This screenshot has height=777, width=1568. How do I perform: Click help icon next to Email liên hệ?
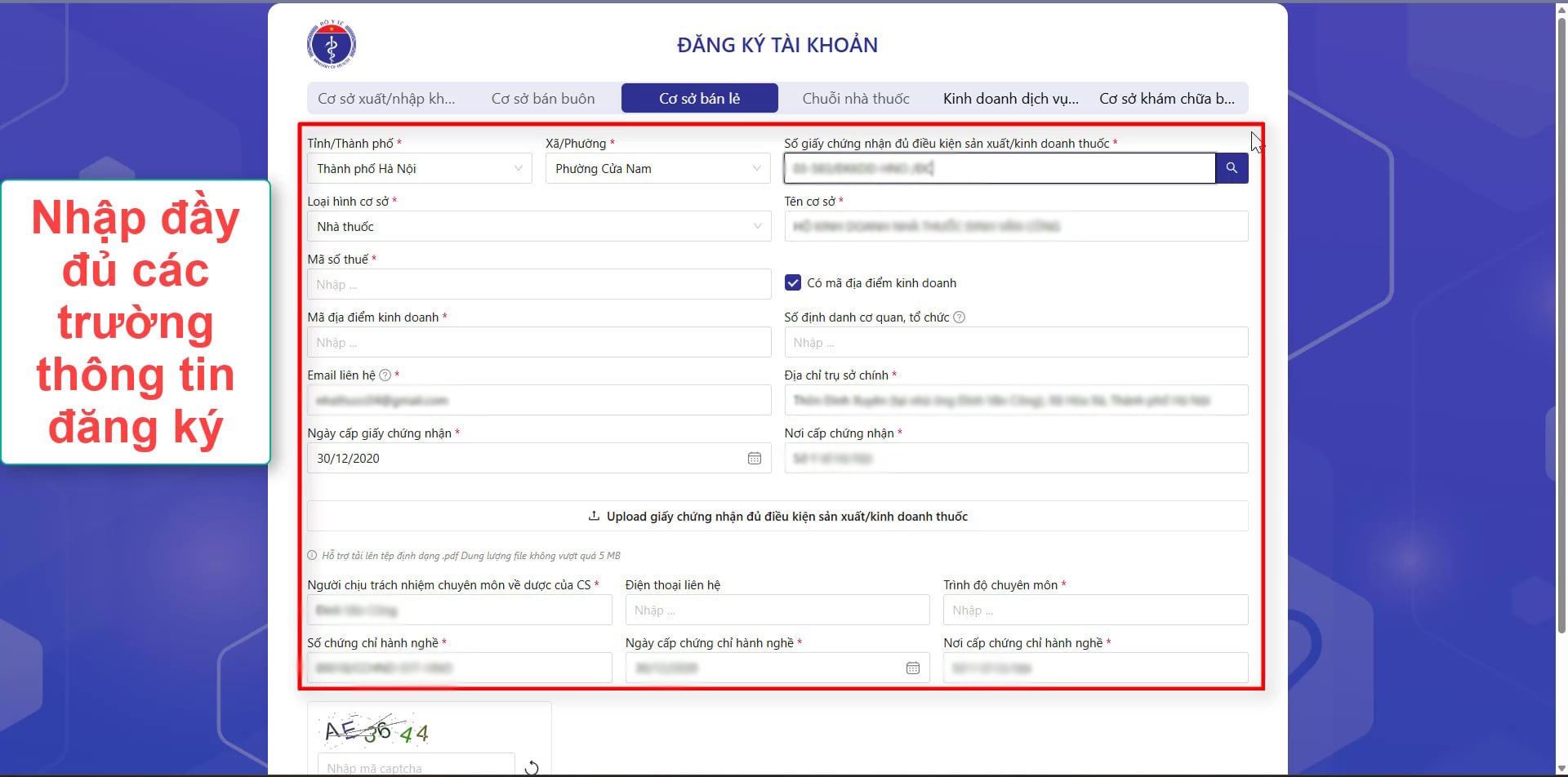[385, 375]
